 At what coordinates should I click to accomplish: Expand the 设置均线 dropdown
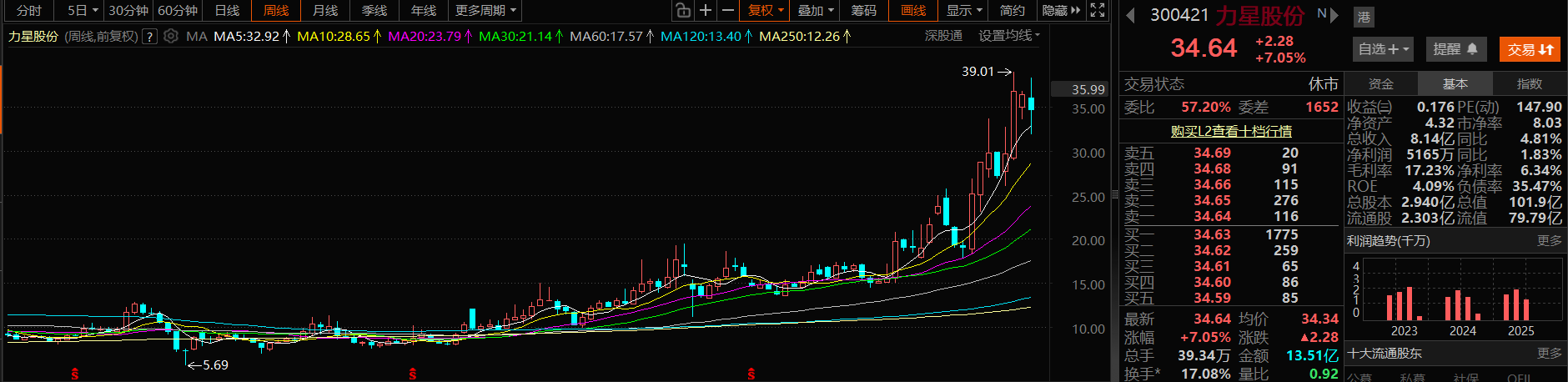tap(1009, 36)
